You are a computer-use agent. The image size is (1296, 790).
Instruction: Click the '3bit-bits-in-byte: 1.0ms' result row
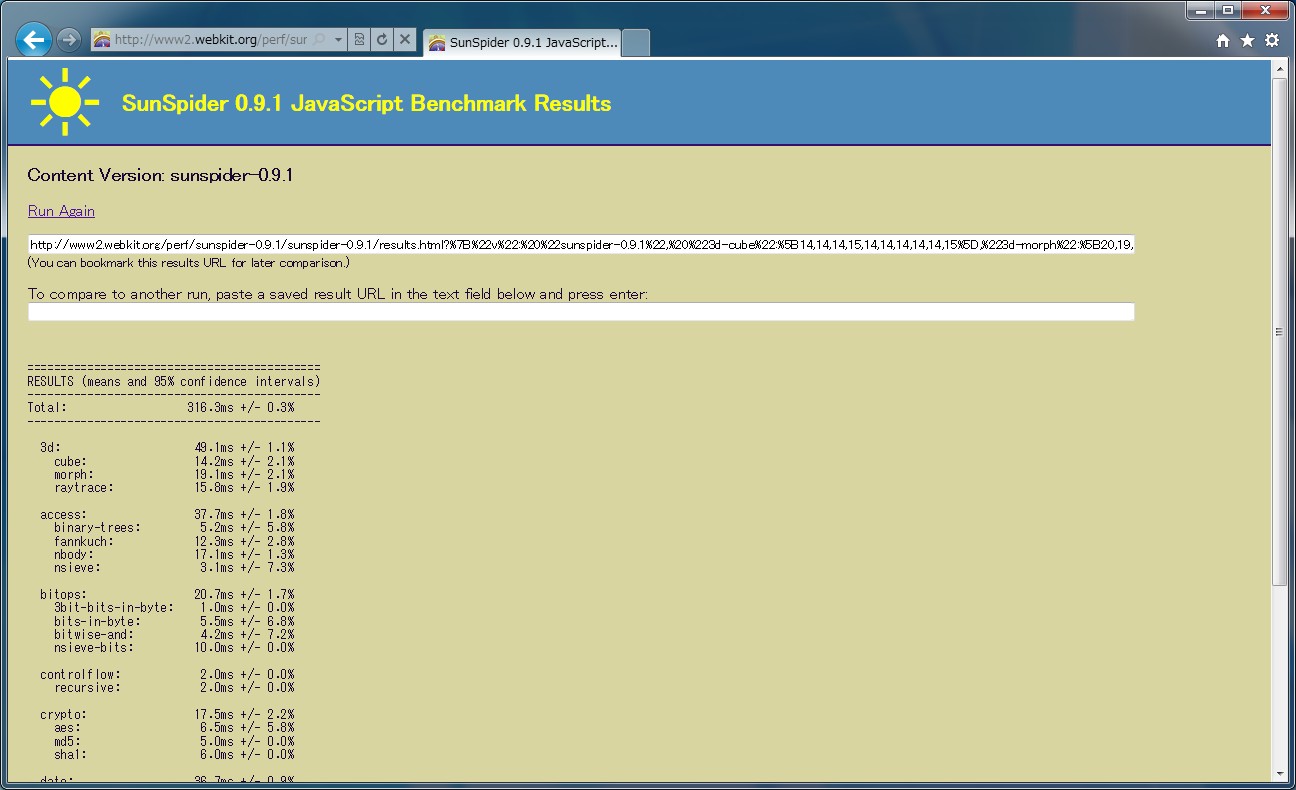point(174,608)
